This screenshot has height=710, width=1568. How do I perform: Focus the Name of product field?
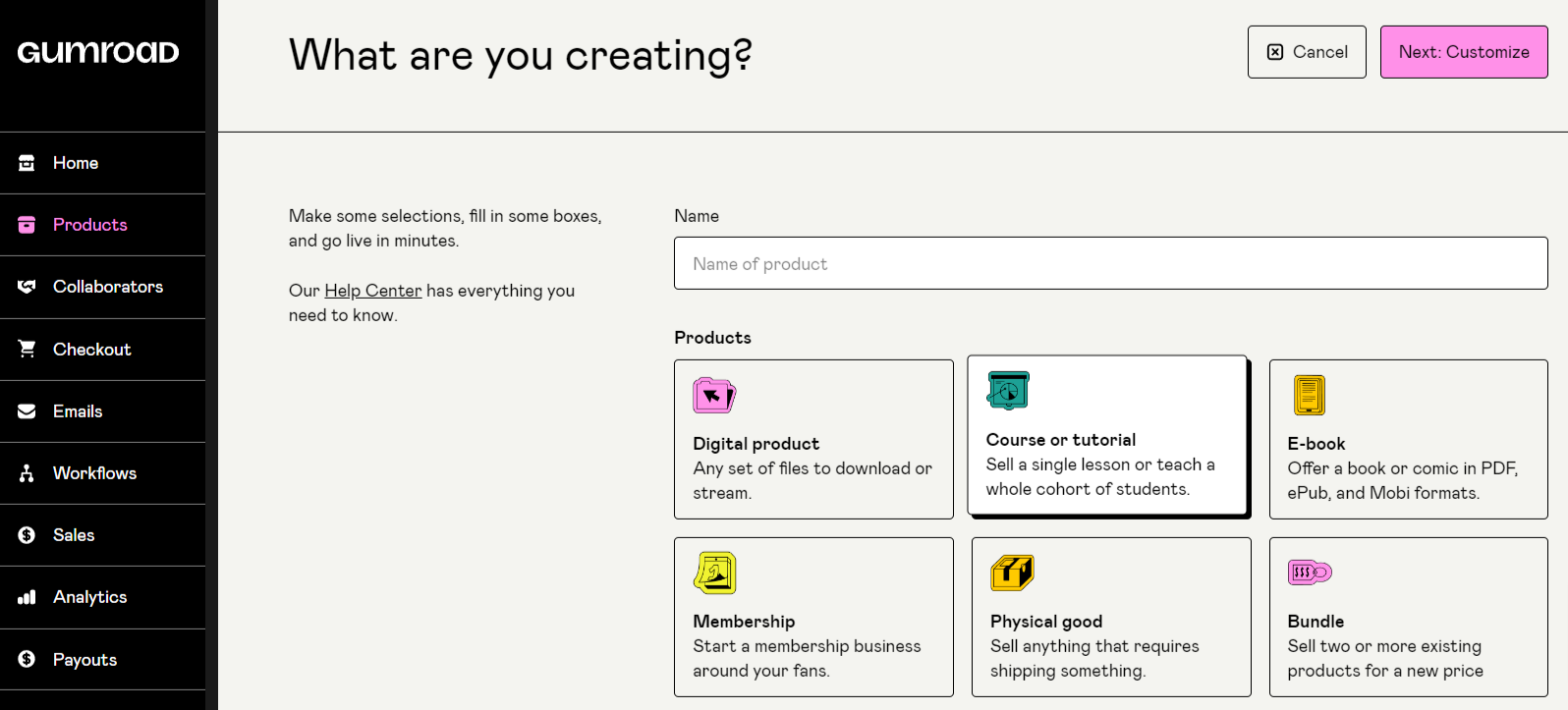point(1111,263)
